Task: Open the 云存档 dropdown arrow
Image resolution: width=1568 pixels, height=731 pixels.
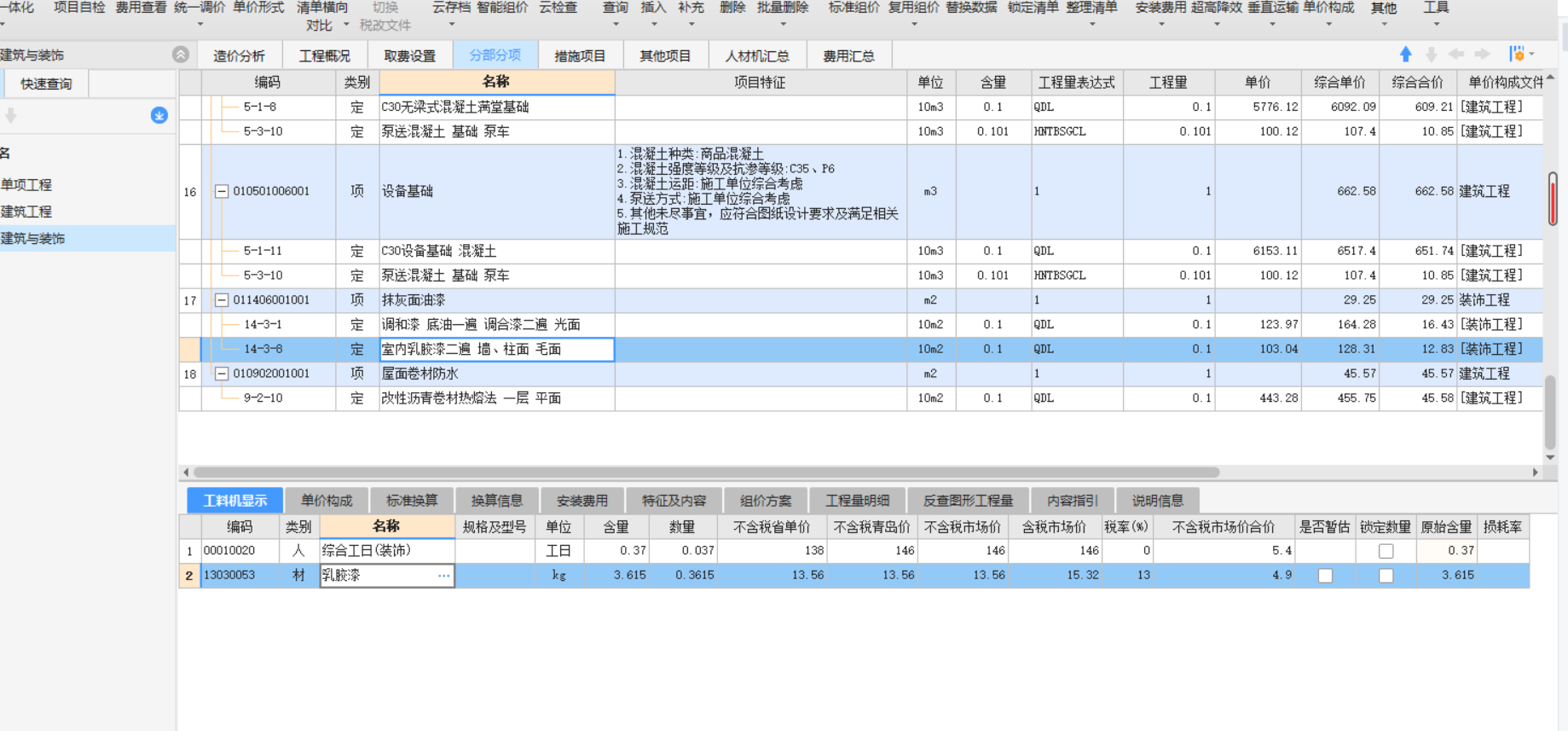Action: (451, 25)
